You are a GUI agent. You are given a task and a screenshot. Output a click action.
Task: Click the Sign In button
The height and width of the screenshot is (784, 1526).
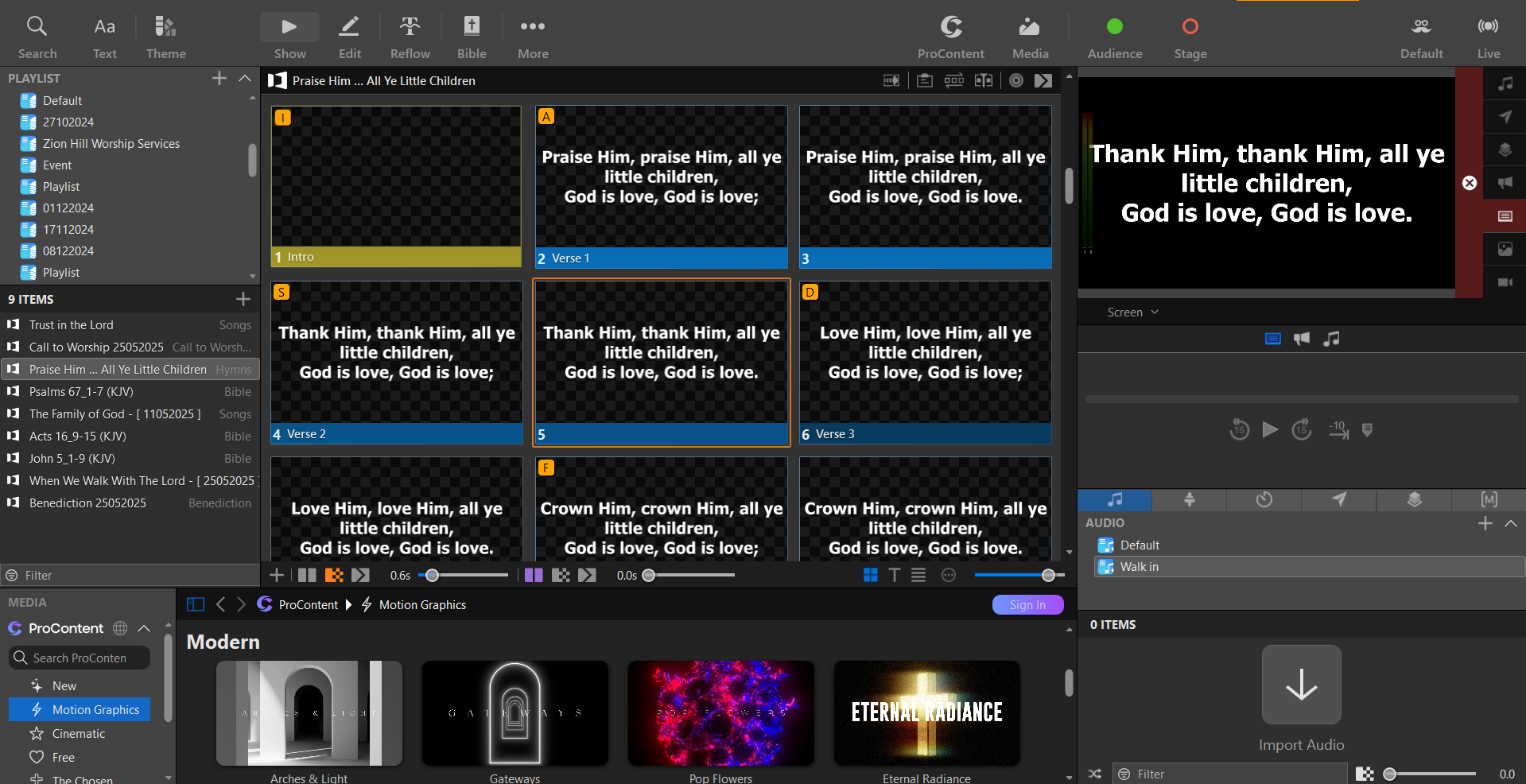tap(1027, 605)
